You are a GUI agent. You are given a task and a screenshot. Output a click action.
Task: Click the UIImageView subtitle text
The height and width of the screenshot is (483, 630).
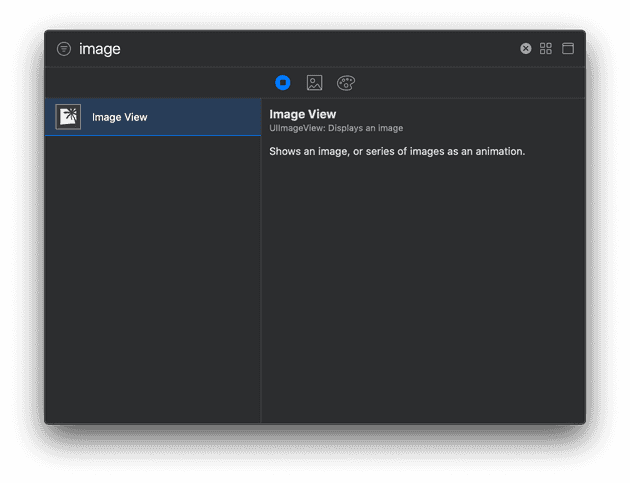(x=336, y=128)
